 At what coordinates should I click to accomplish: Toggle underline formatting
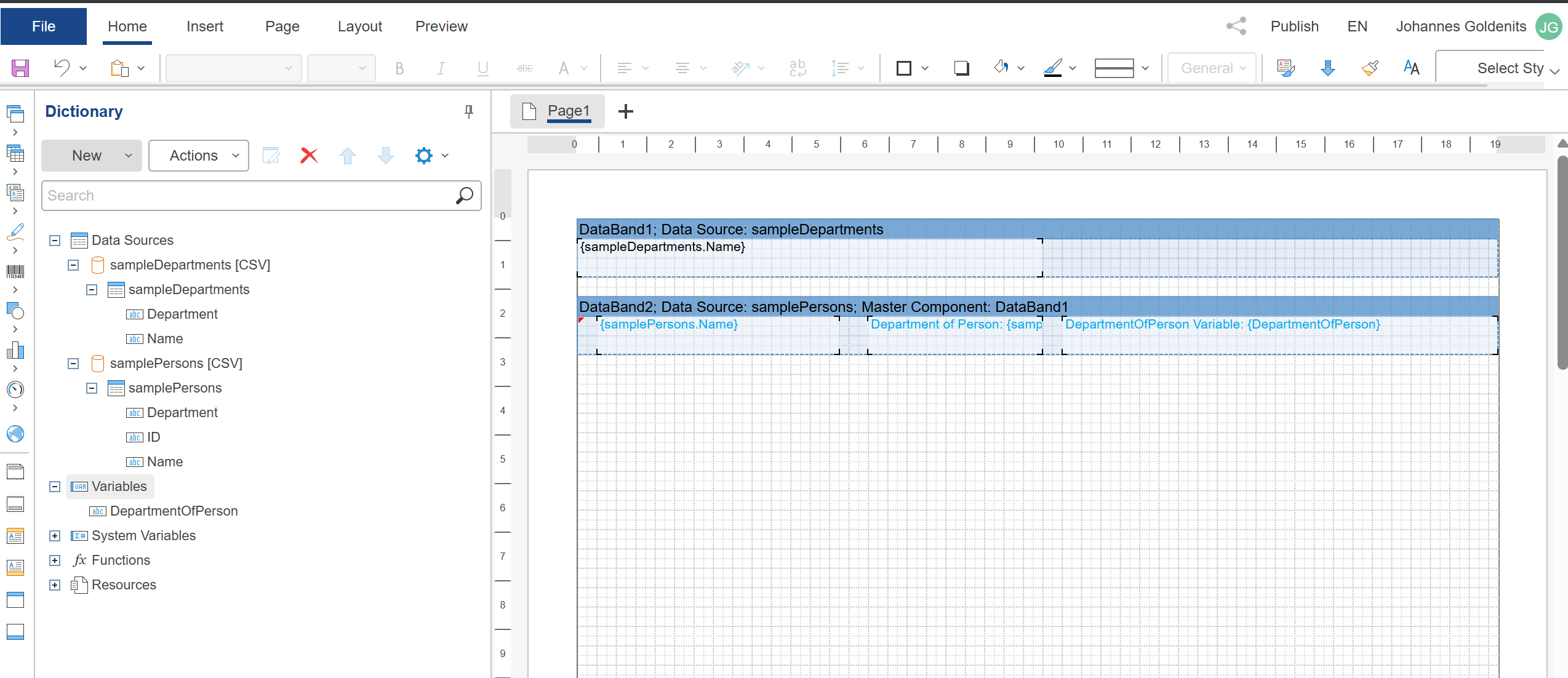tap(482, 68)
